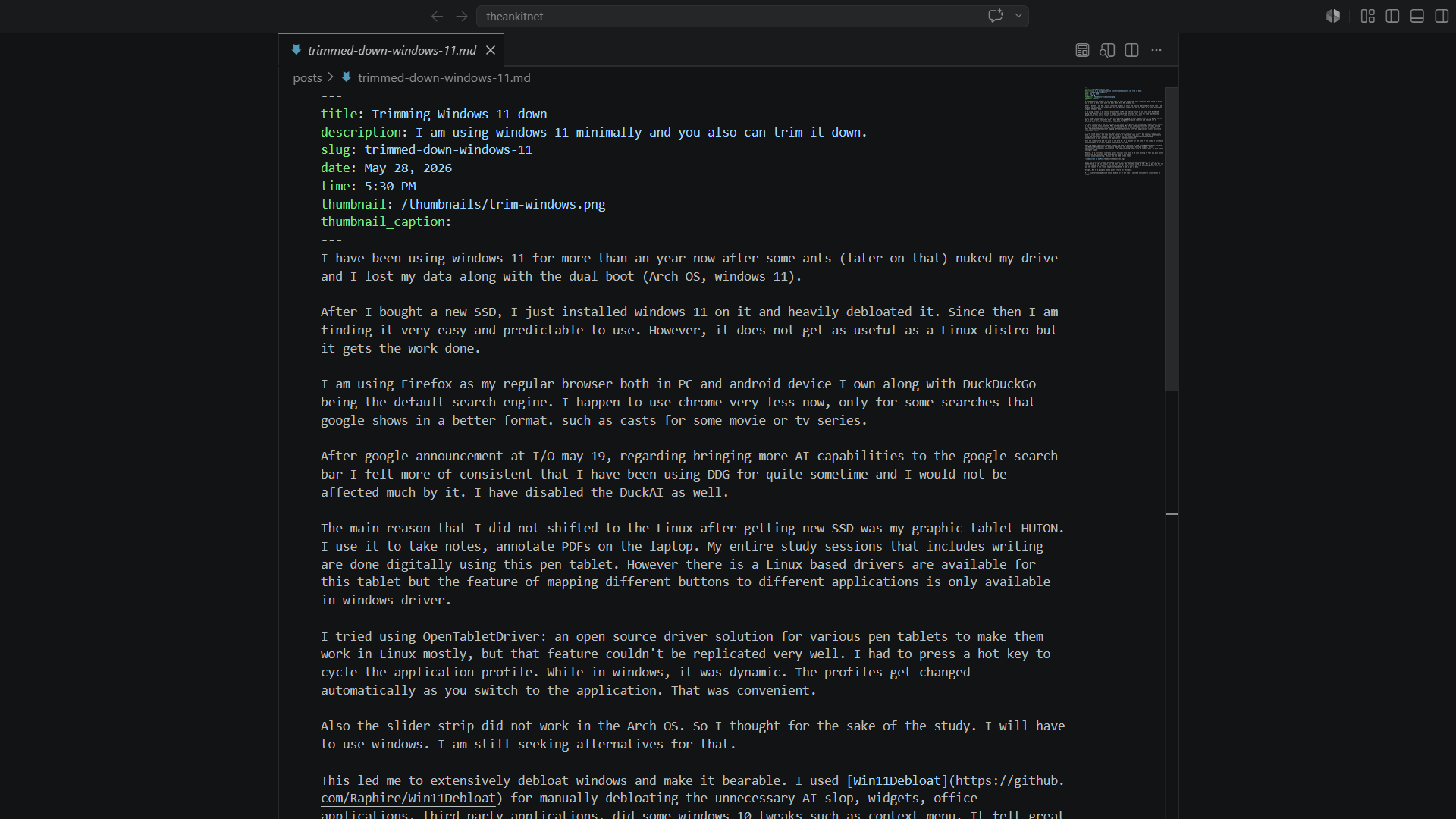Open the front matter dashboard icon
Screen dimensions: 1456x819
coord(1082,50)
